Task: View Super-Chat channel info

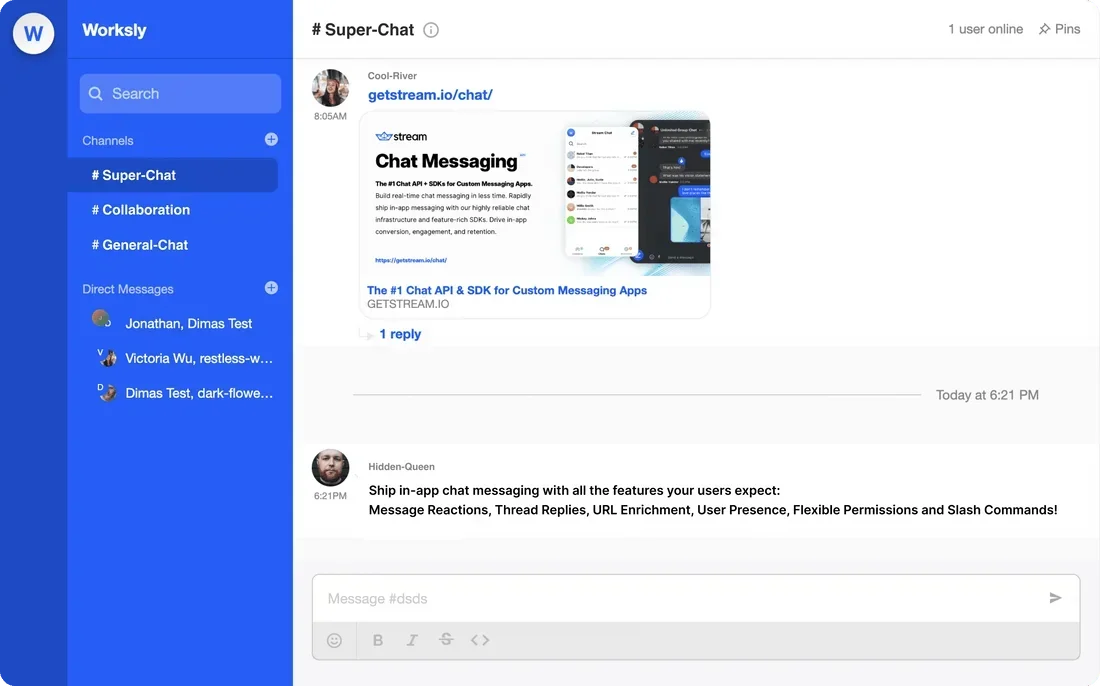Action: tap(430, 29)
